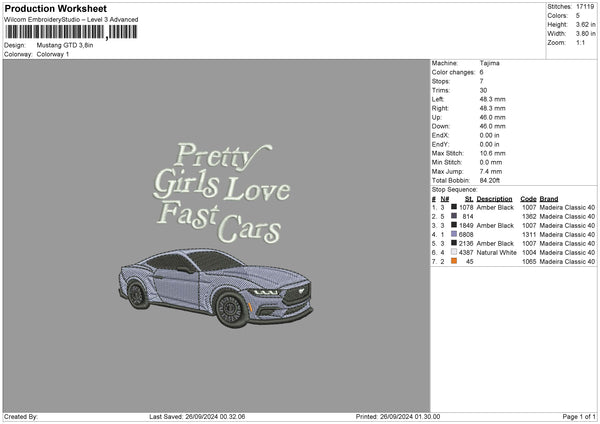Click 'Page 1 of 1' in footer
600x424 pixels.
click(x=579, y=416)
